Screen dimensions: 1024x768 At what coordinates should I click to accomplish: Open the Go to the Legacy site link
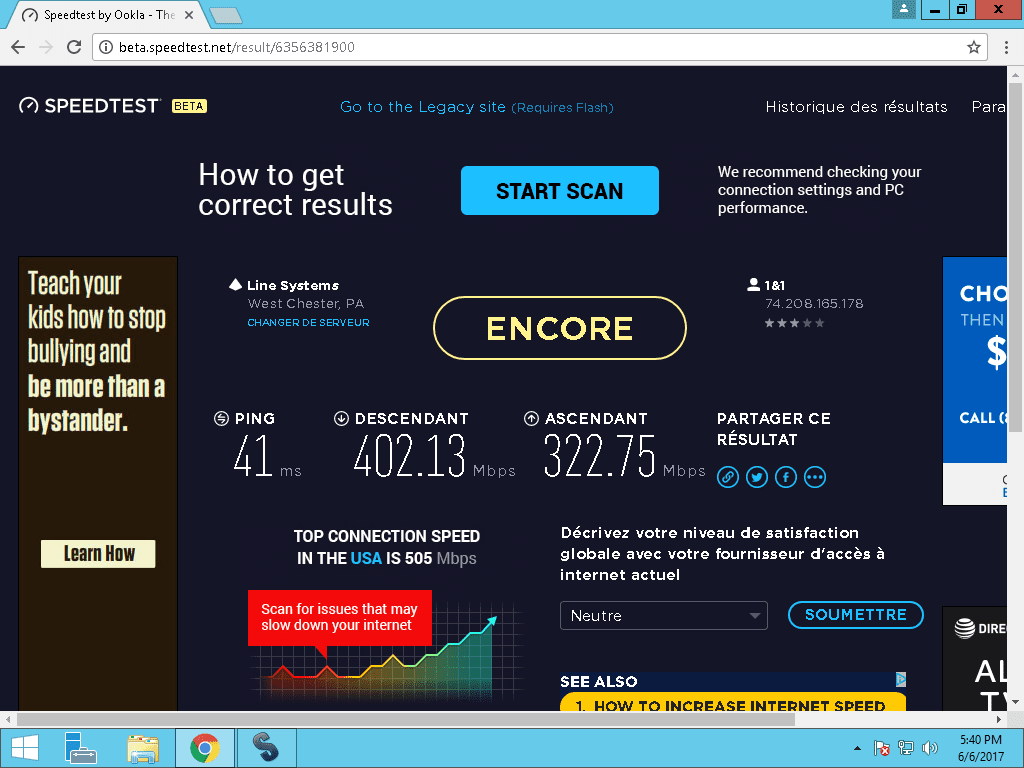coord(477,107)
